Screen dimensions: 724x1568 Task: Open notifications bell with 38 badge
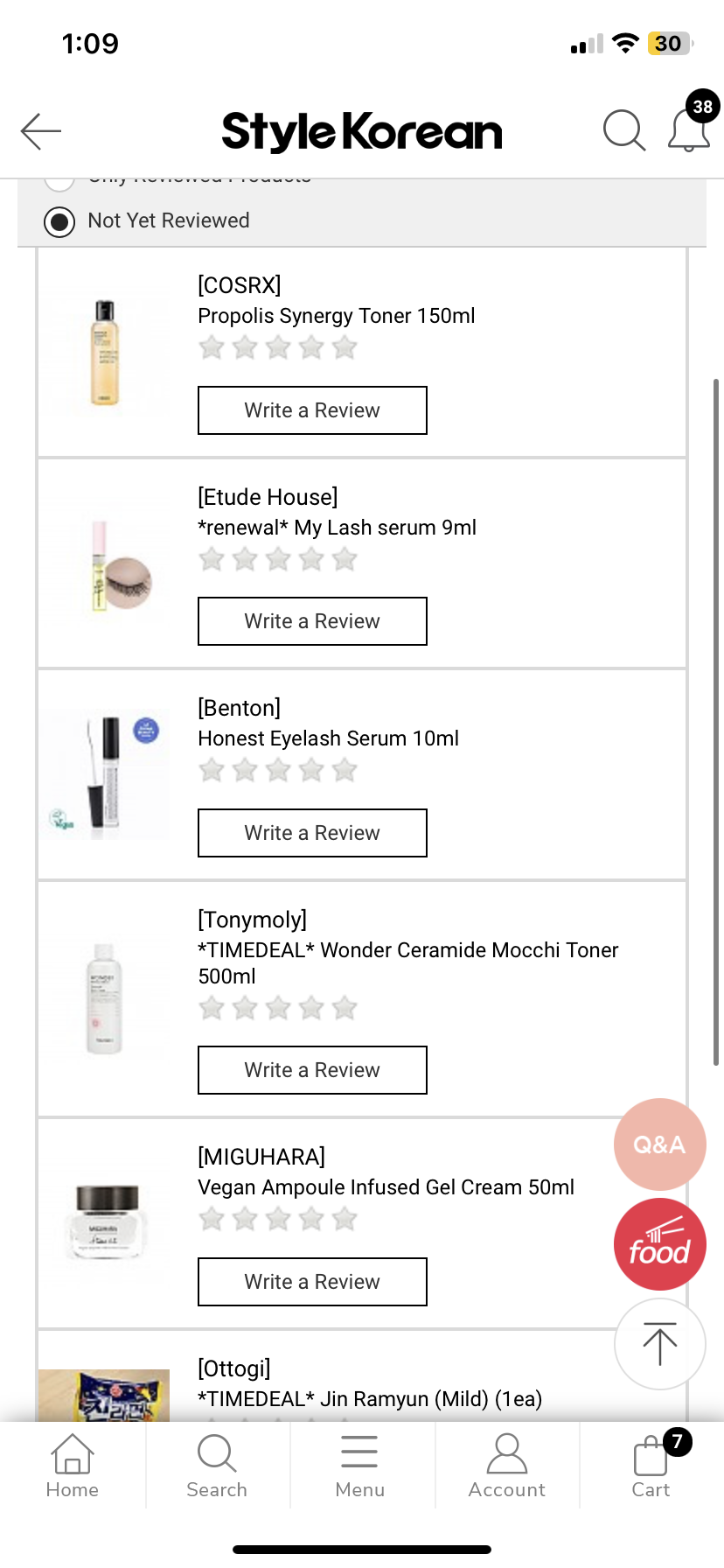point(689,129)
